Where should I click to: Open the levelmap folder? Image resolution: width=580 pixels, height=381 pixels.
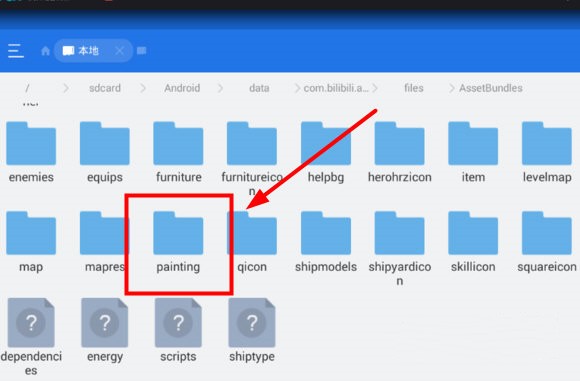pyautogui.click(x=547, y=152)
